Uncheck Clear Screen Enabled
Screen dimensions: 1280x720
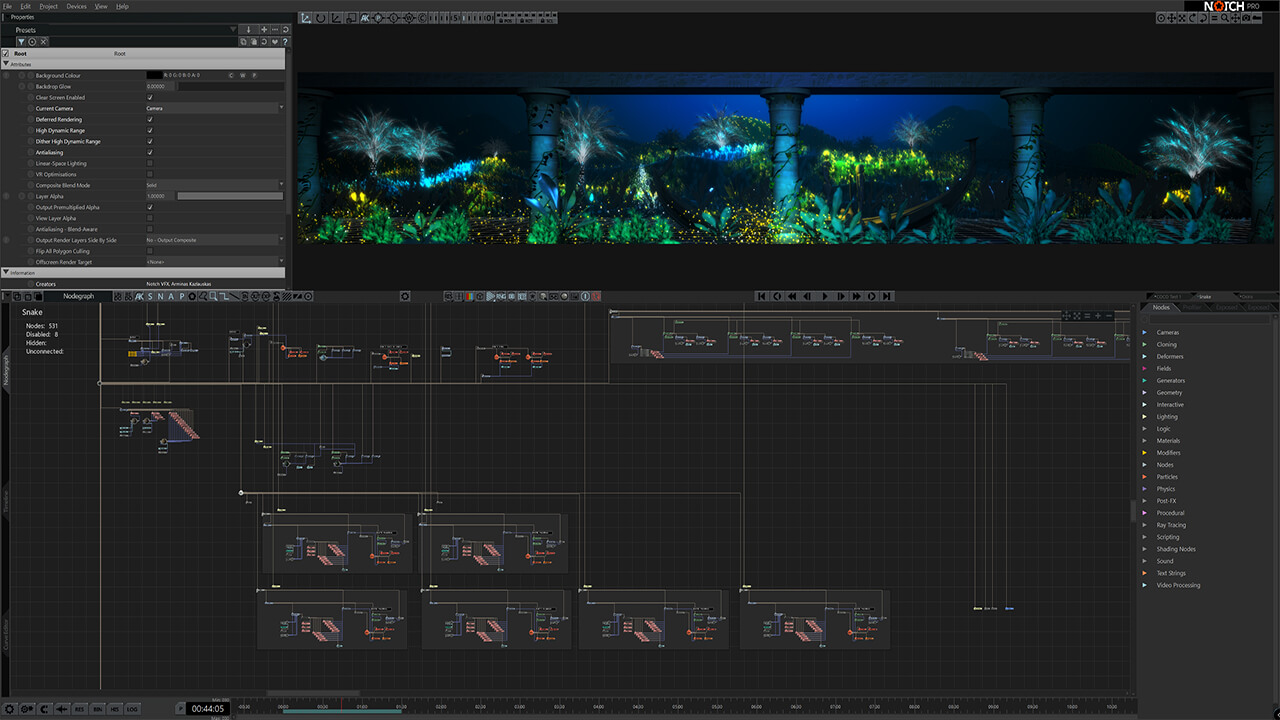point(150,97)
